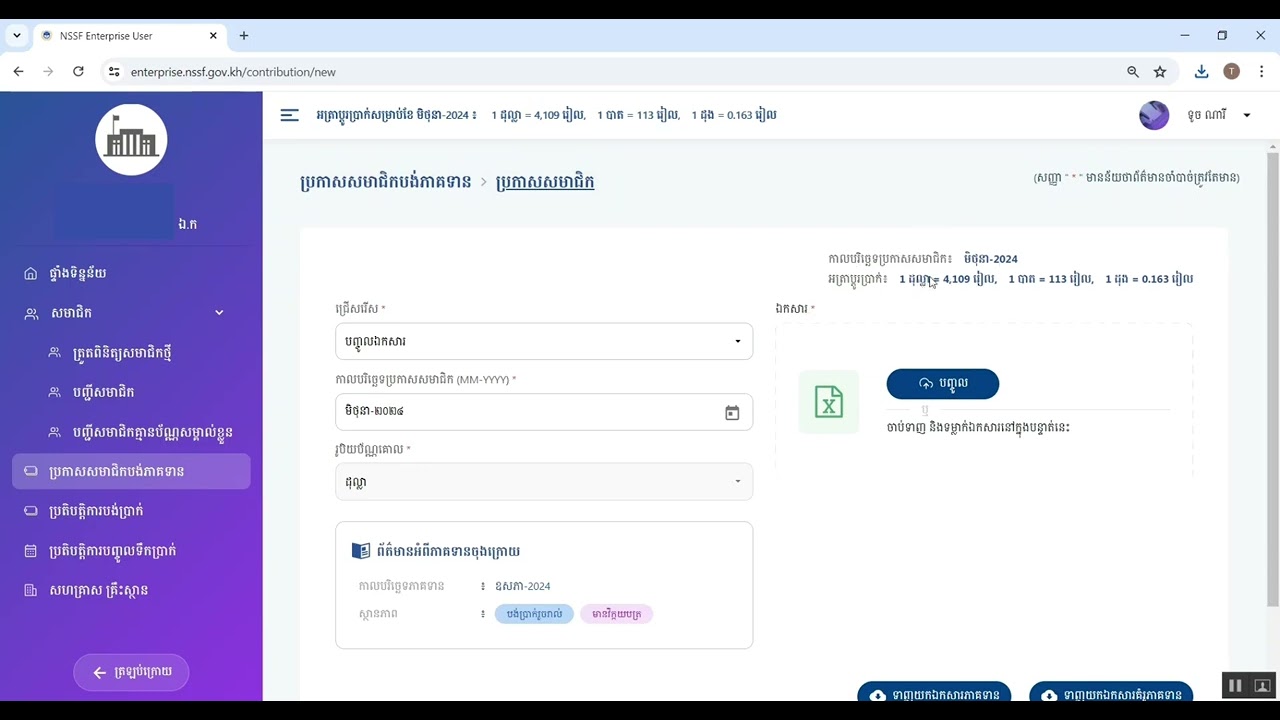This screenshot has height=720, width=1280.
Task: Click the underlined current breadcrumb page link
Action: [x=545, y=182]
